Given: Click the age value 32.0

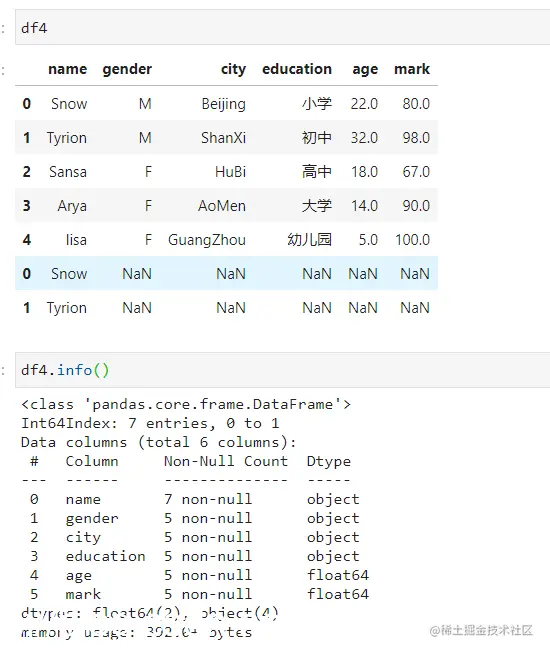Looking at the screenshot, I should pos(364,138).
